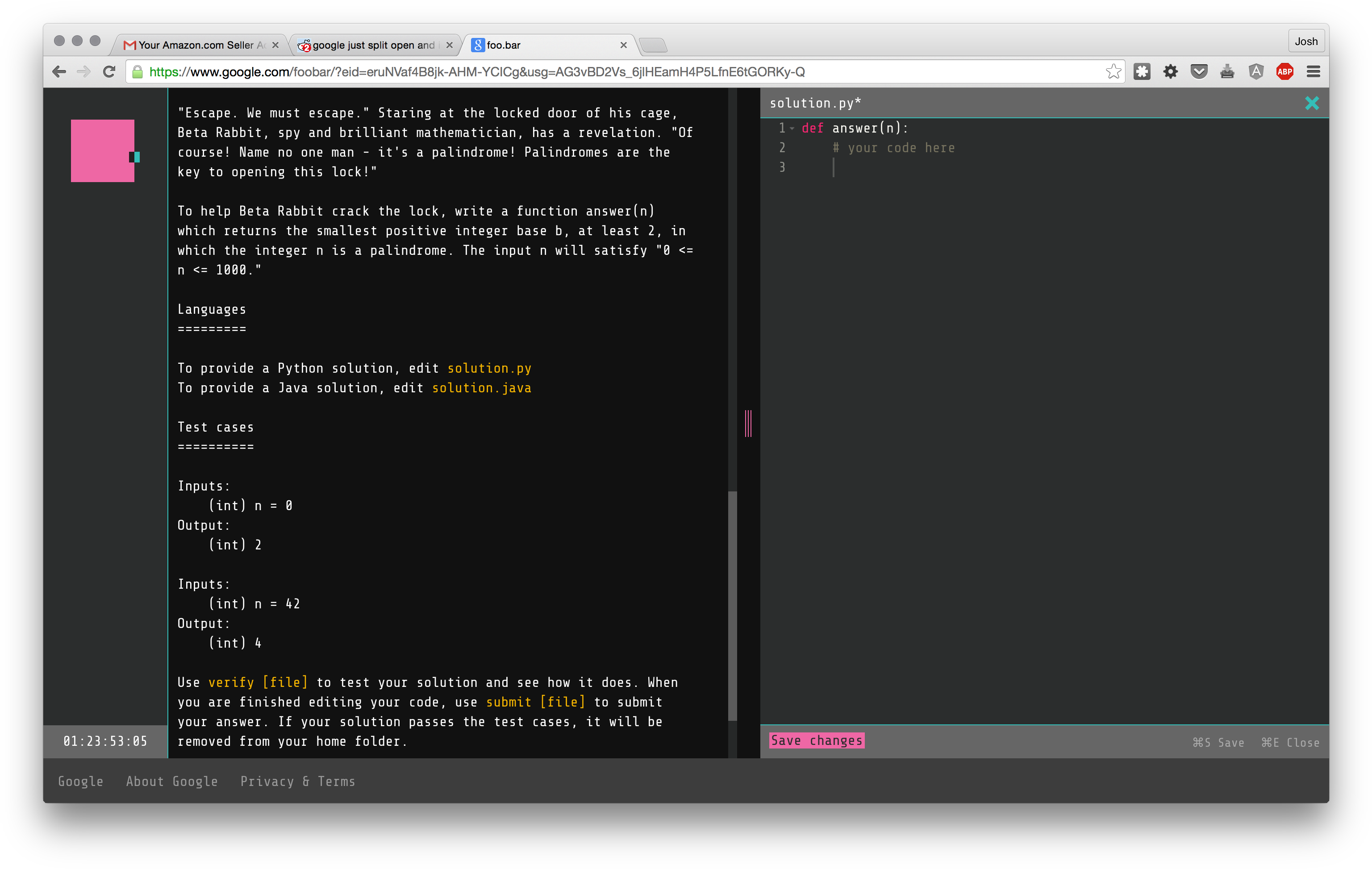
Task: Go back with the browser back arrow
Action: click(58, 72)
